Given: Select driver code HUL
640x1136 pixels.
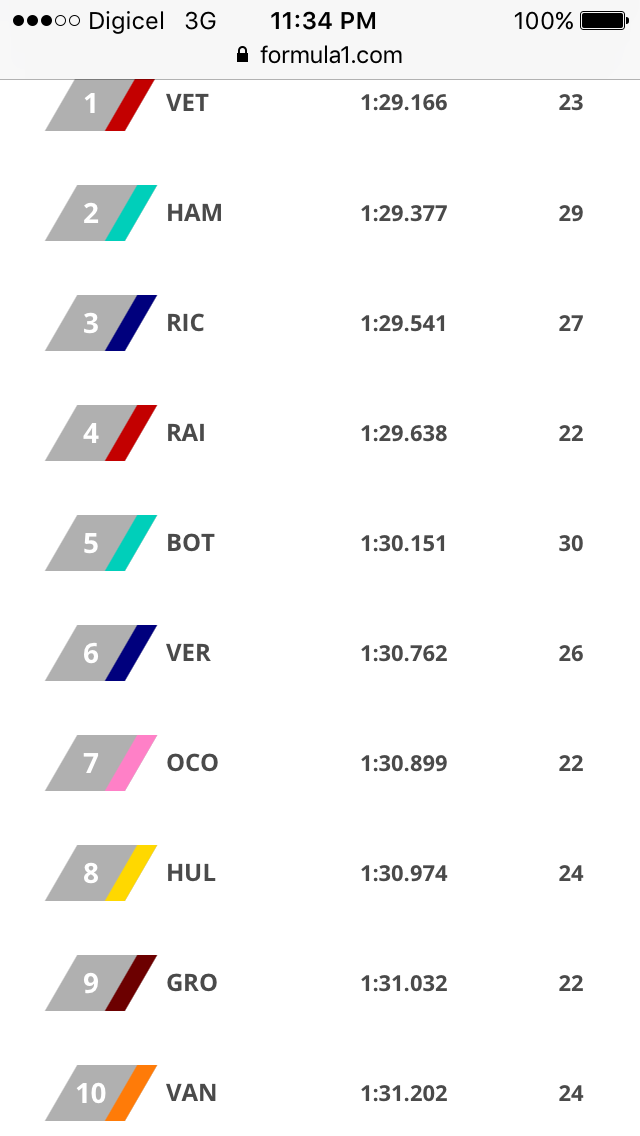Looking at the screenshot, I should pyautogui.click(x=191, y=873).
